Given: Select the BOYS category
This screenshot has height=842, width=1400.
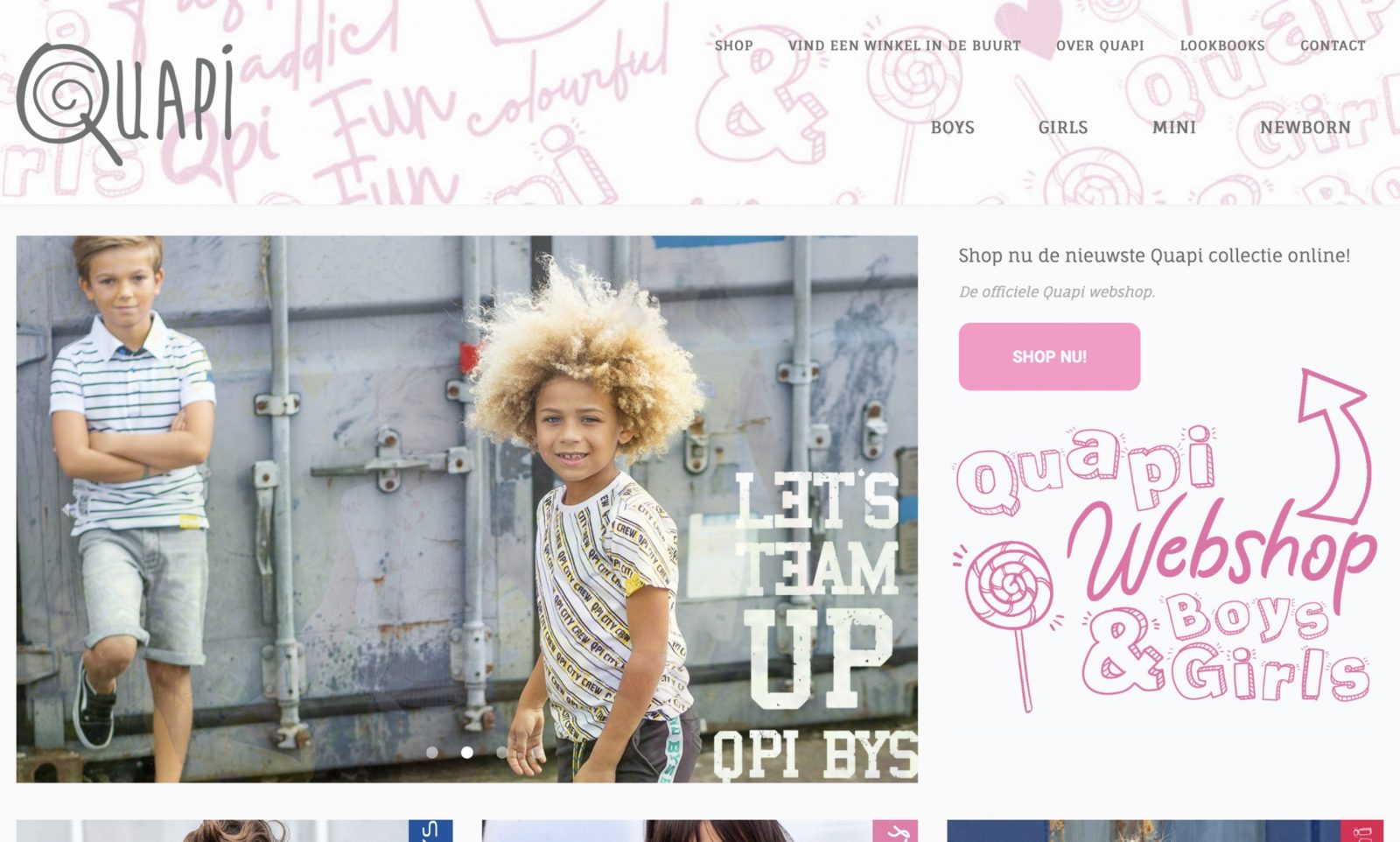Looking at the screenshot, I should [x=952, y=128].
